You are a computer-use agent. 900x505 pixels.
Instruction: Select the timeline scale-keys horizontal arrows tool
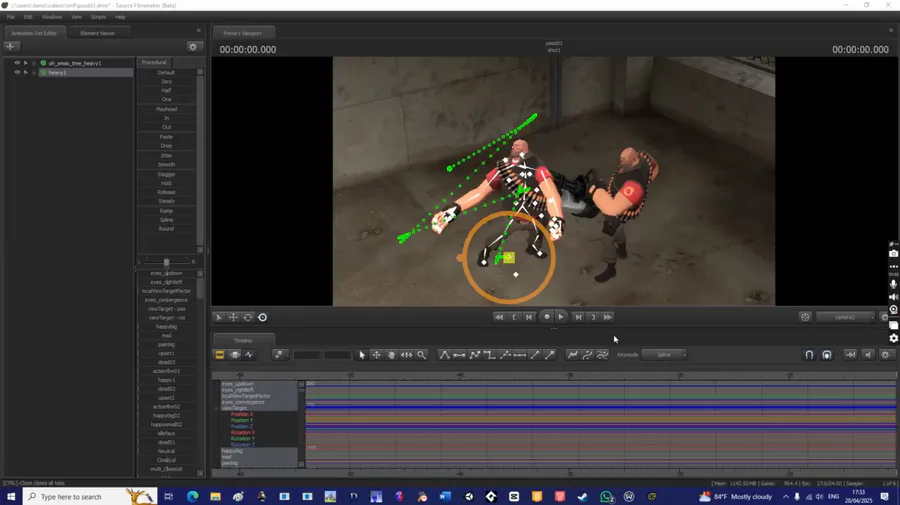(x=406, y=355)
